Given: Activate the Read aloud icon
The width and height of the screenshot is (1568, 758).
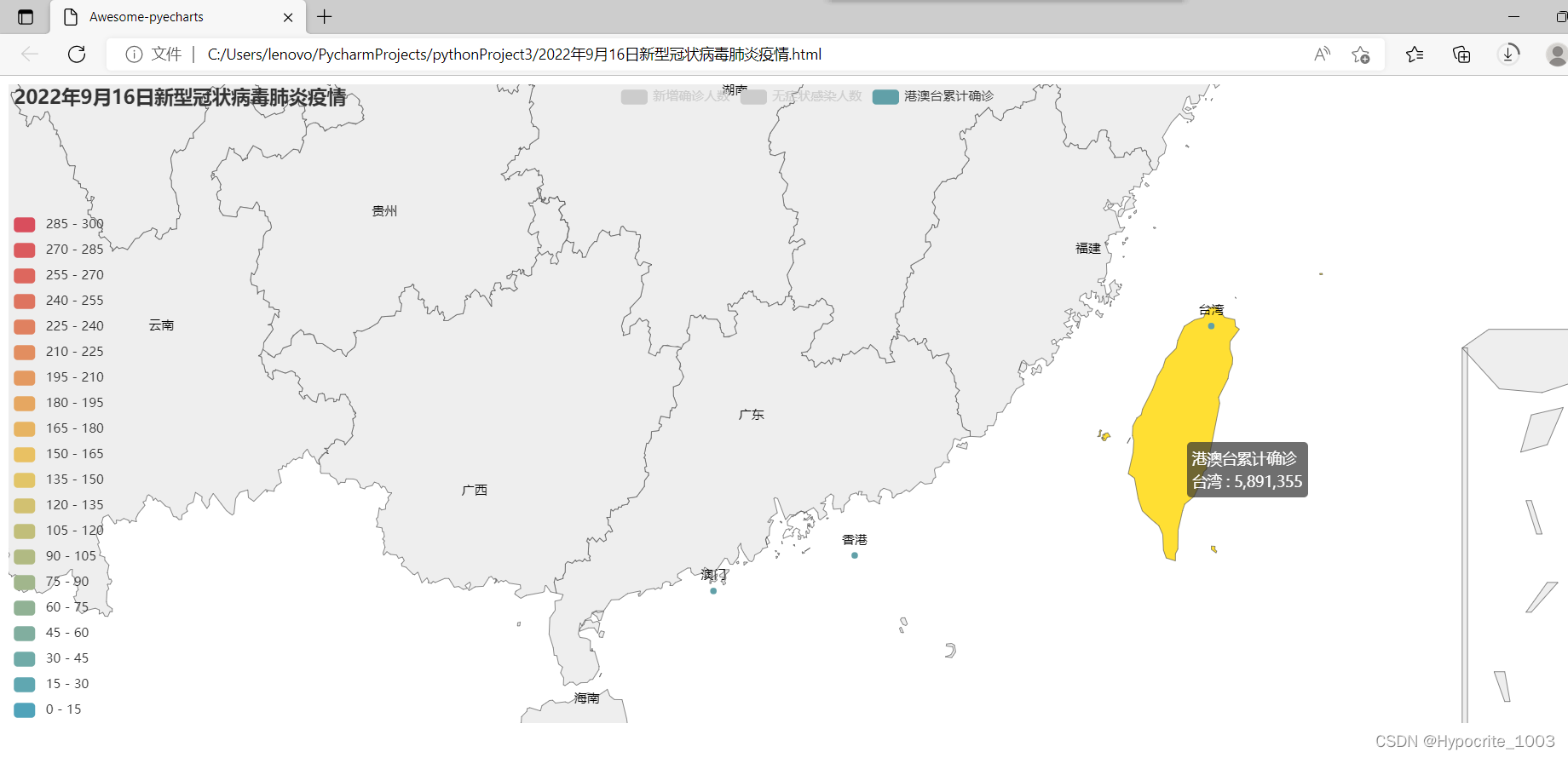Looking at the screenshot, I should click(1323, 55).
